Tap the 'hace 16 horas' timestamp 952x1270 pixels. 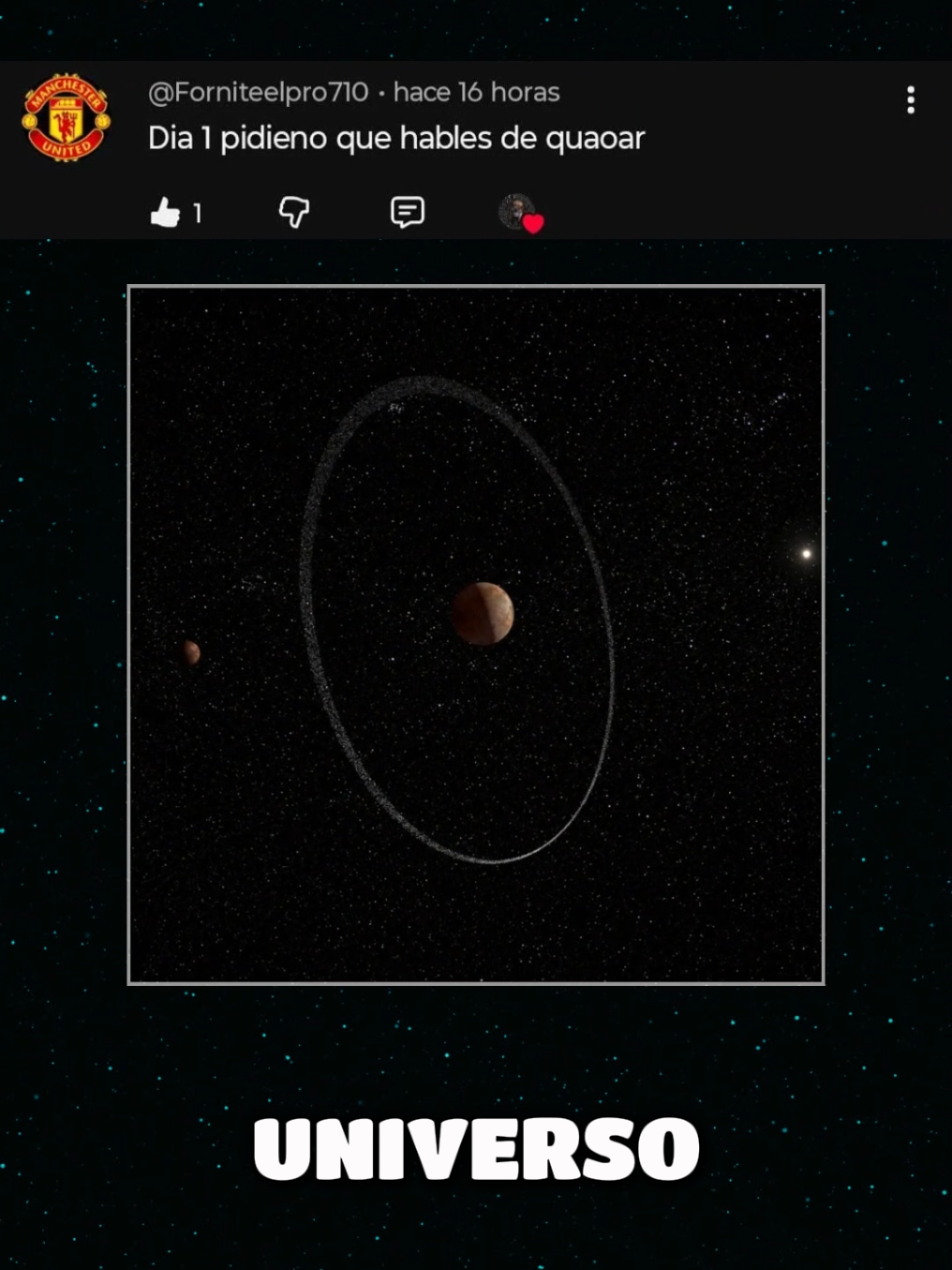coord(476,92)
